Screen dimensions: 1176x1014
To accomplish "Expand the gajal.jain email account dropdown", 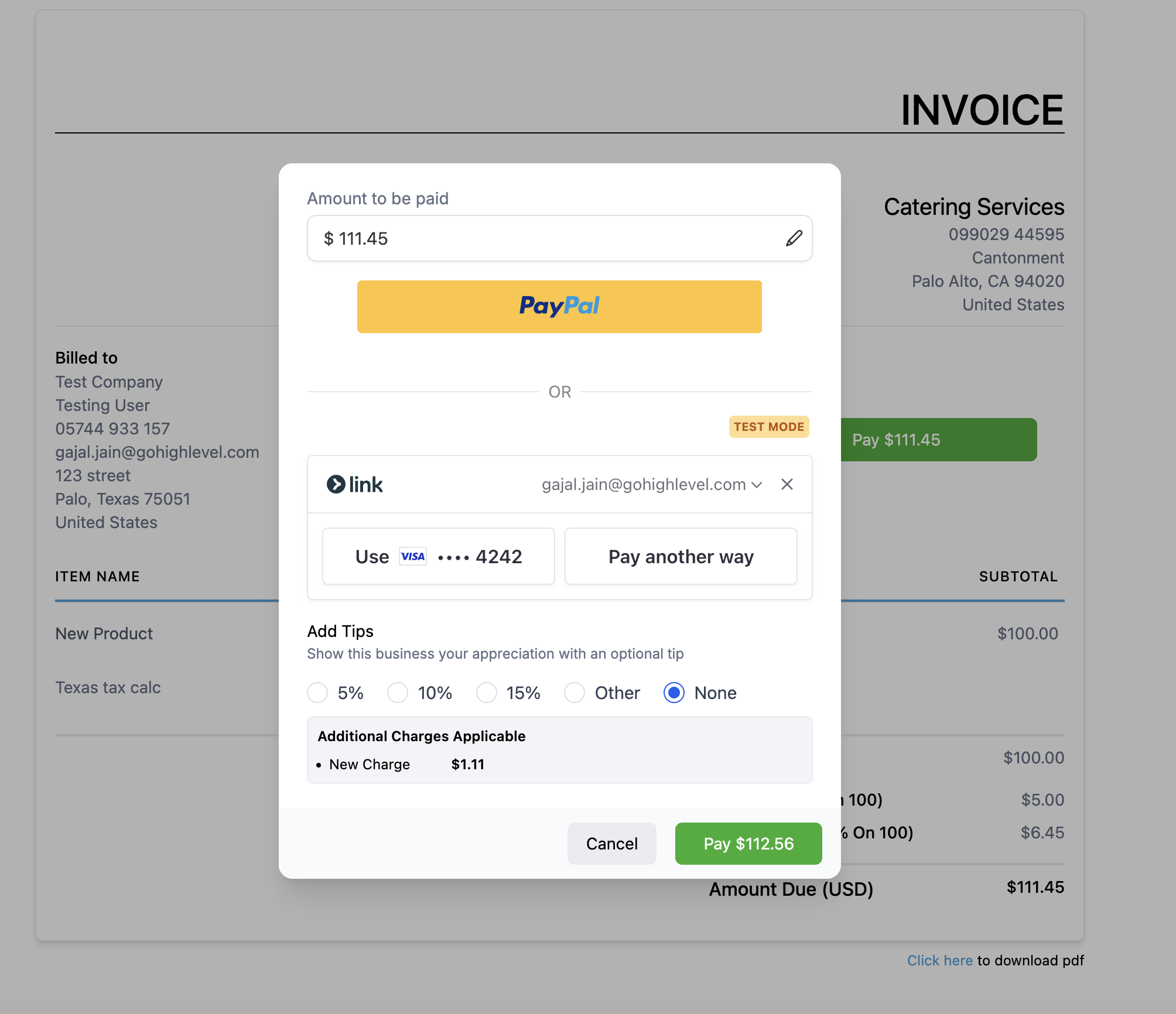I will (651, 485).
